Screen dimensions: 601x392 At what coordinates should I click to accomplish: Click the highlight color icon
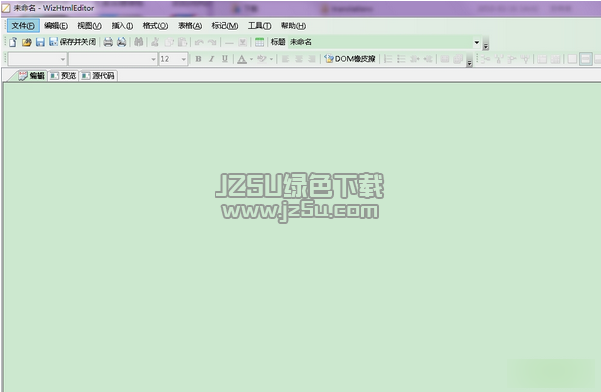coord(262,59)
